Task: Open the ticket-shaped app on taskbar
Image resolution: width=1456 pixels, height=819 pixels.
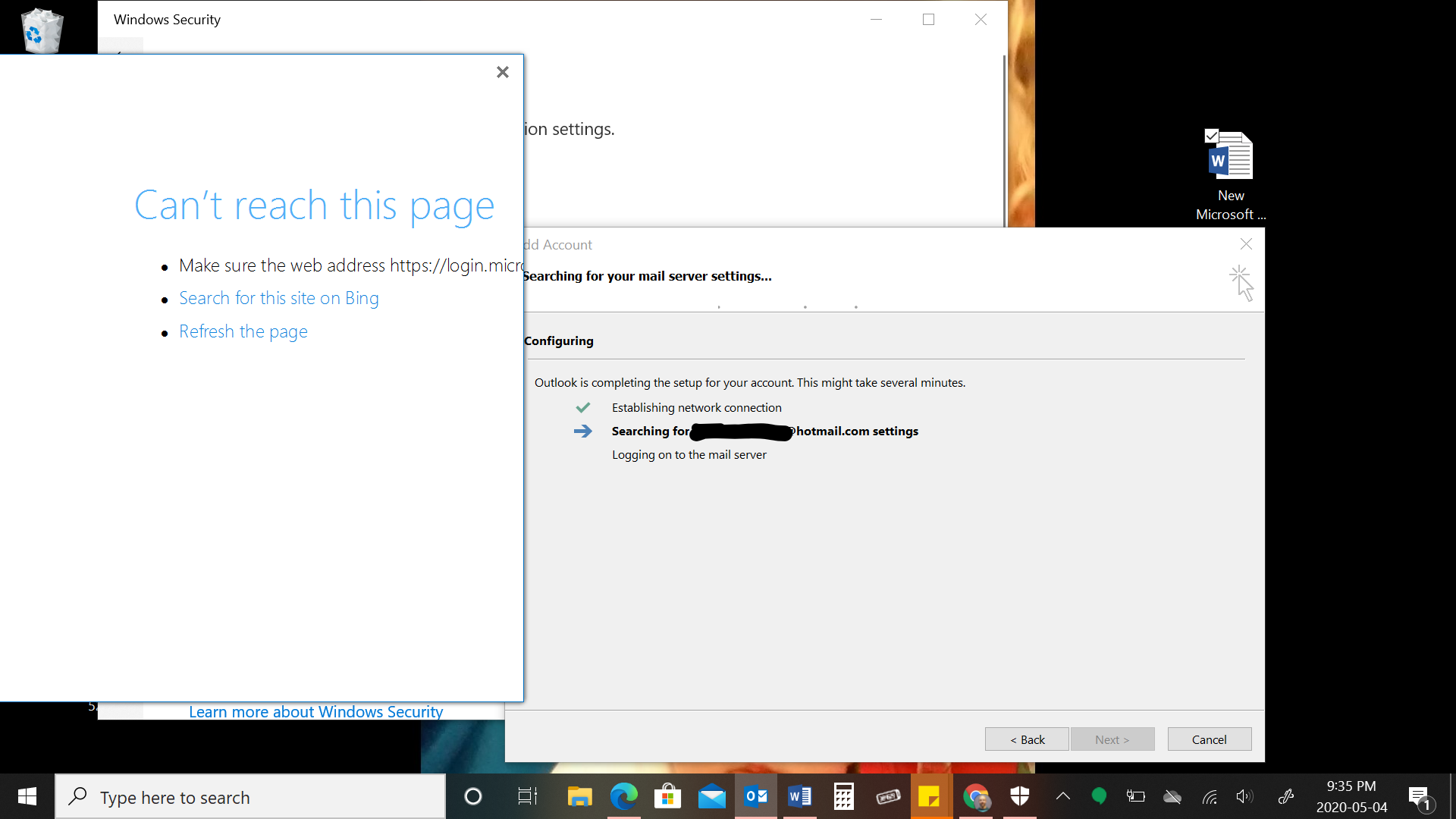Action: coord(888,796)
